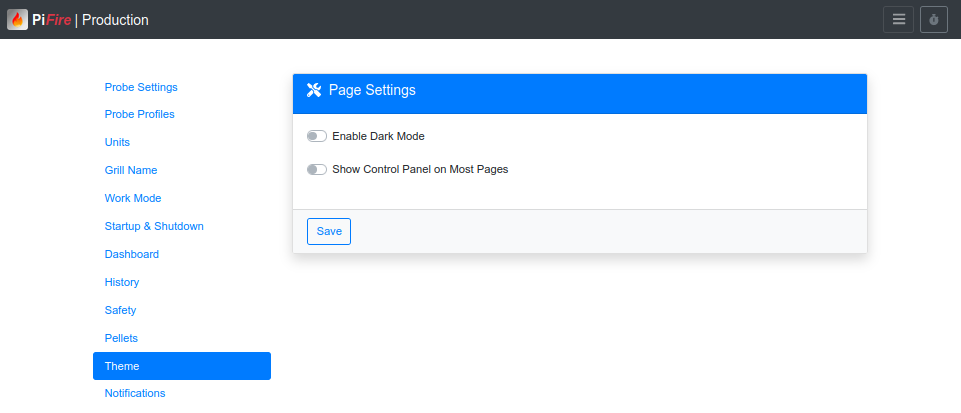Image resolution: width=961 pixels, height=413 pixels.
Task: Open the hamburger navigation menu
Action: [898, 20]
